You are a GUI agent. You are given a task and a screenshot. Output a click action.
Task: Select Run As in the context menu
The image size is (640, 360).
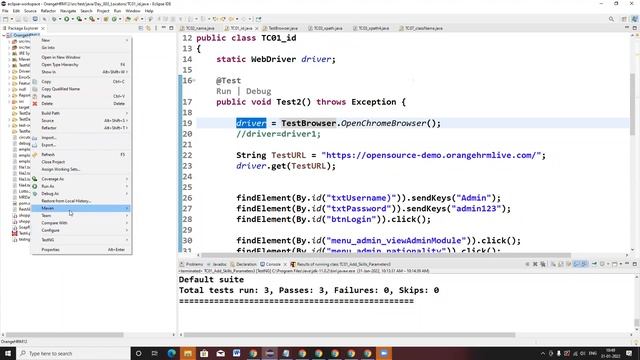(x=81, y=186)
